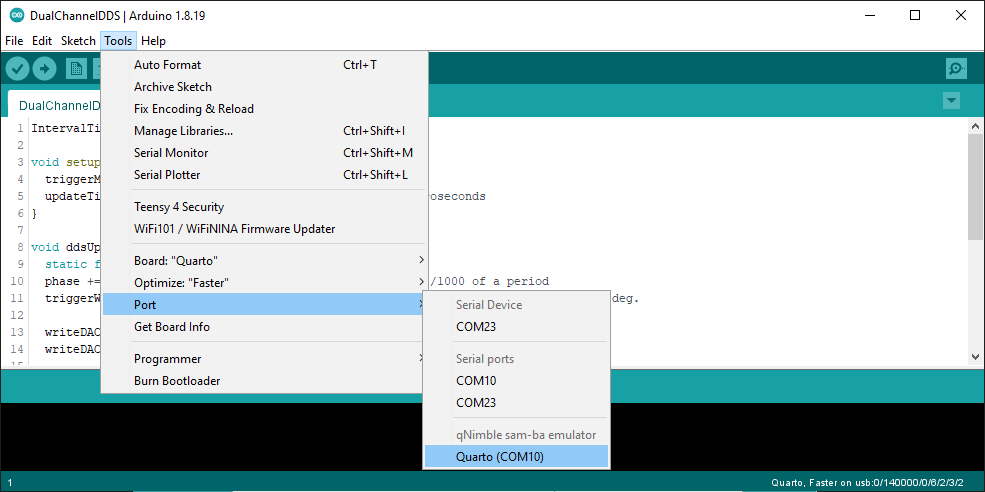Screen dimensions: 985x492
Task: Open Manage Libraries from Tools menu
Action: 183,131
